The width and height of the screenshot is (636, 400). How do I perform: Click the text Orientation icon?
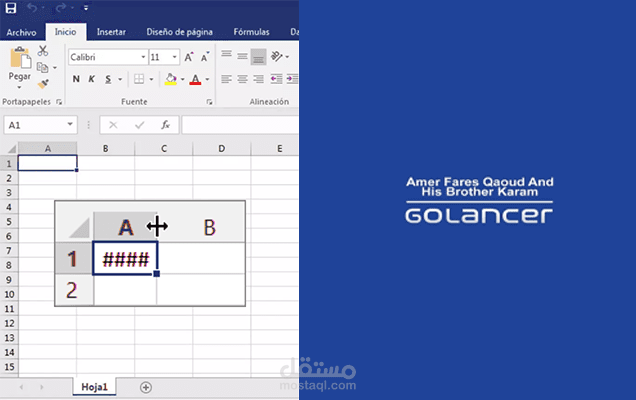pos(277,56)
